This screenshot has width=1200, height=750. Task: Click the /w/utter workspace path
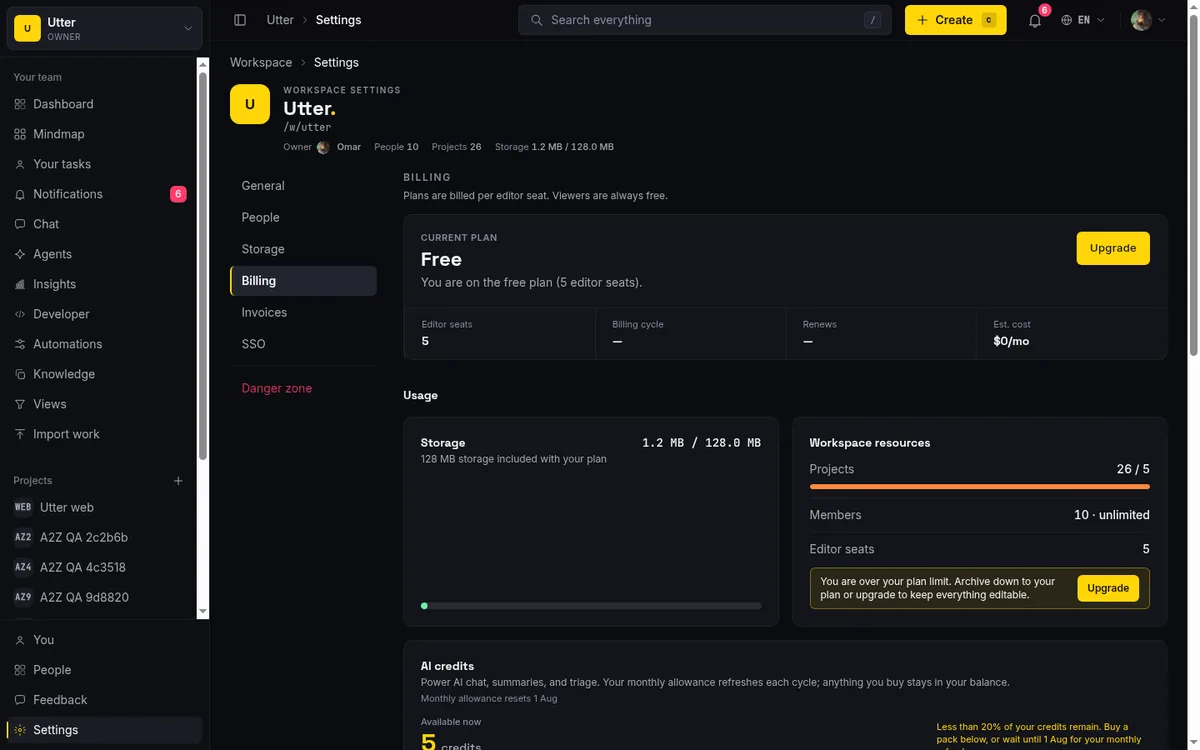coord(307,127)
